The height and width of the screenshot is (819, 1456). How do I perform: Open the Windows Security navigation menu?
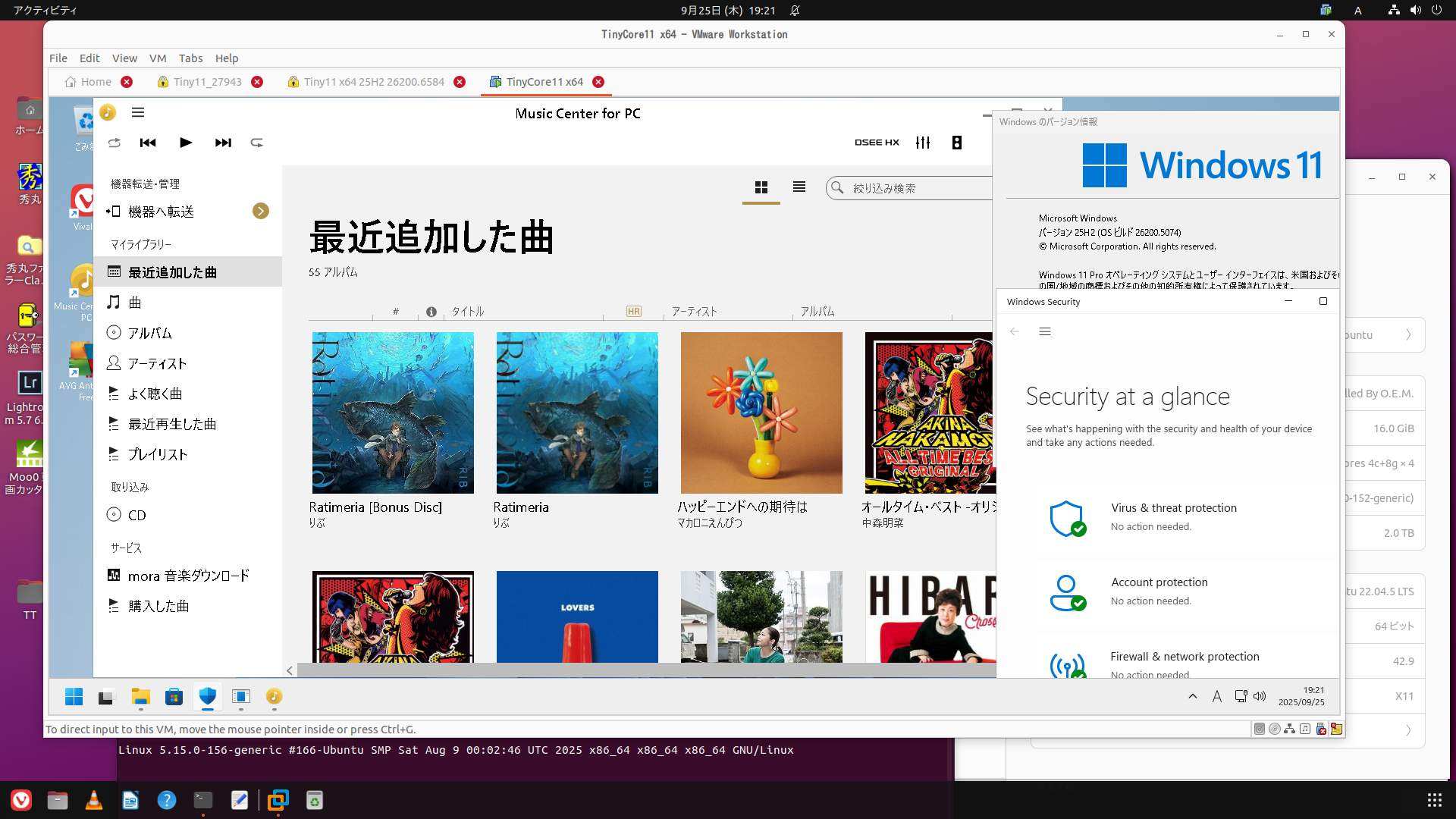click(x=1045, y=332)
